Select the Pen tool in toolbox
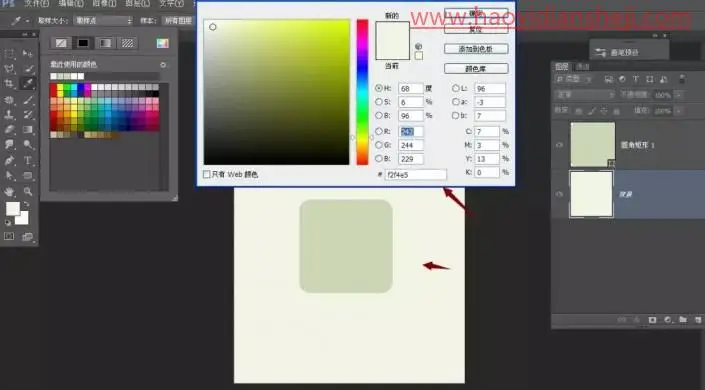Screen dimensions: 705x390 click(x=9, y=161)
